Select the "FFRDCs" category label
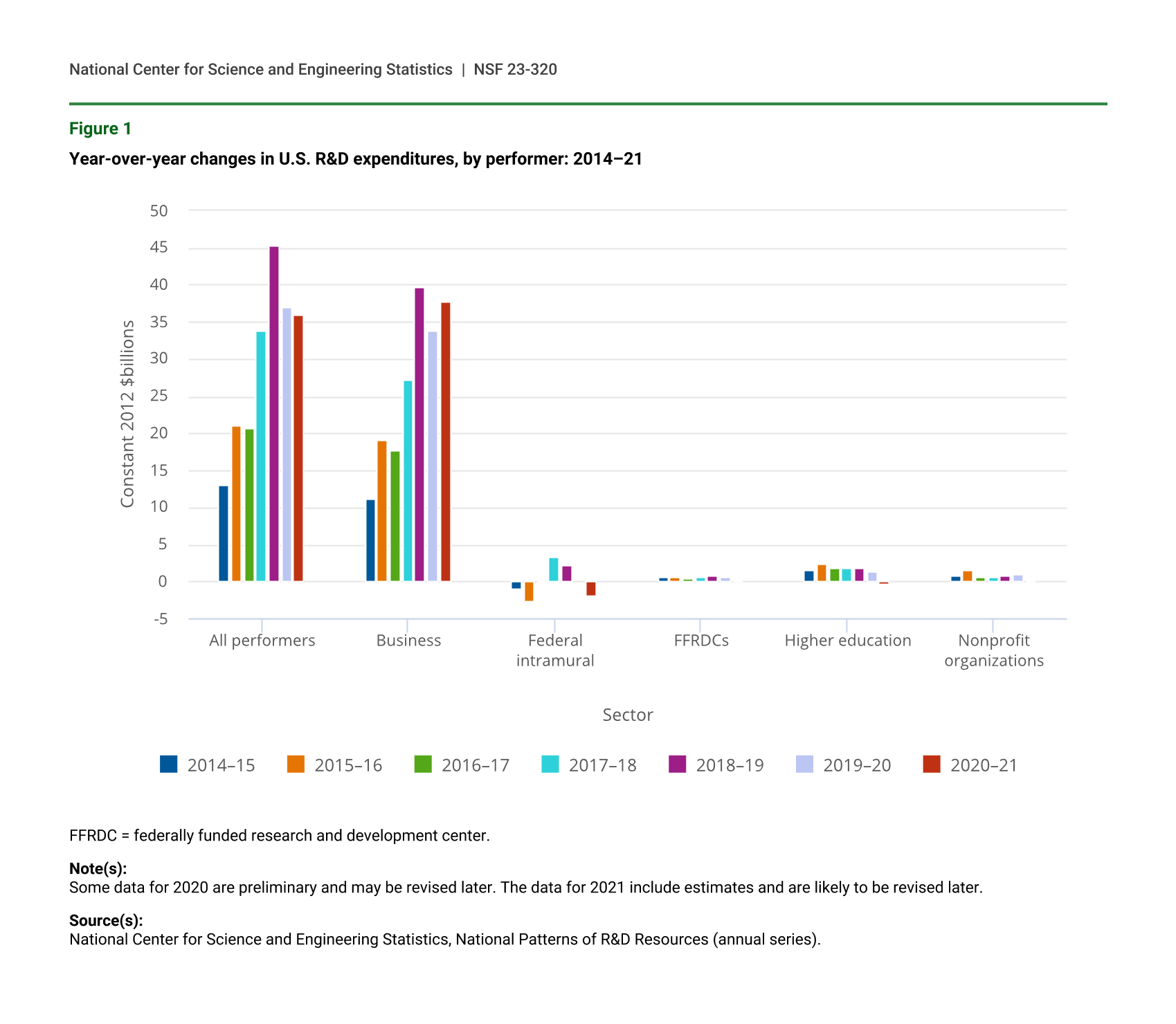 coord(701,641)
